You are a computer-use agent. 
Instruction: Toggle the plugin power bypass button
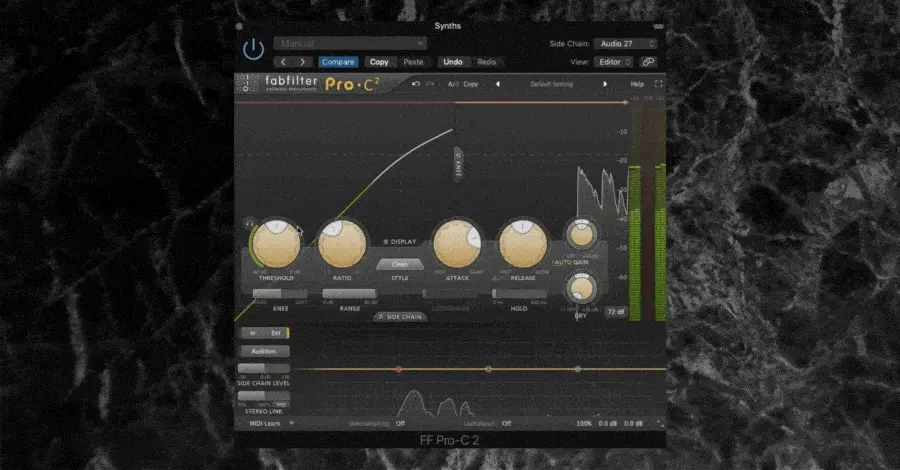(x=253, y=50)
